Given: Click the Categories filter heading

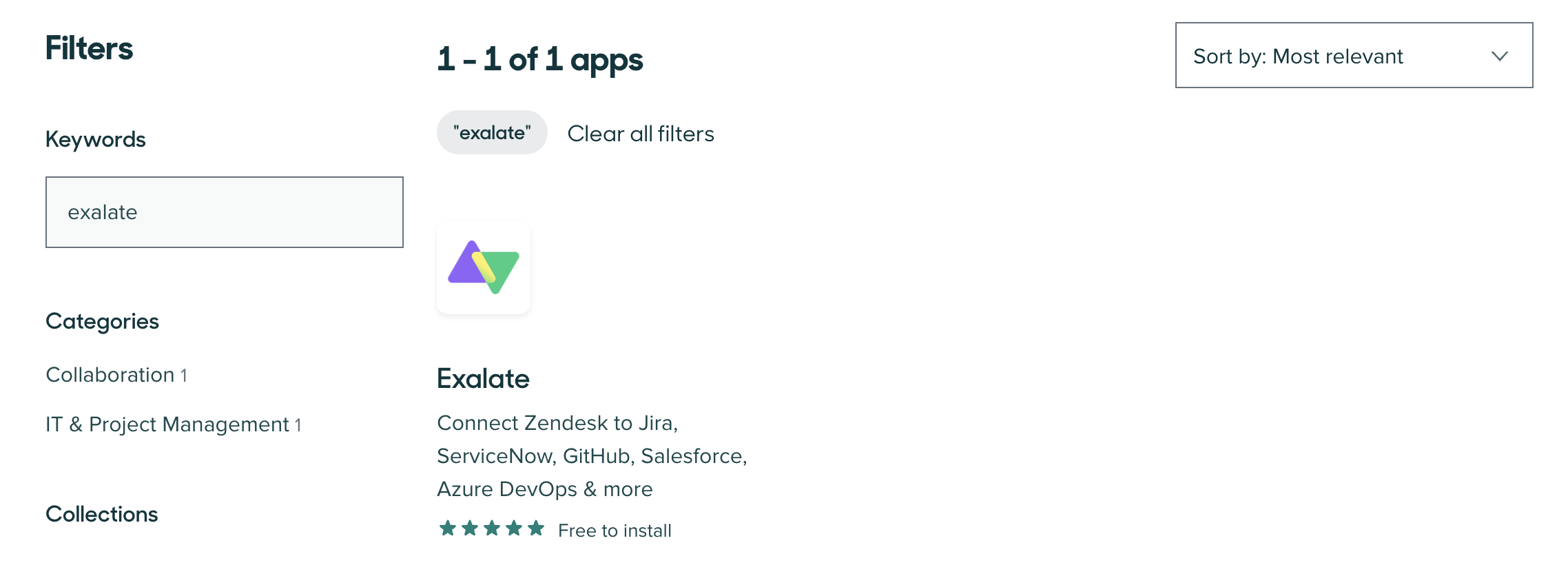Looking at the screenshot, I should point(102,321).
